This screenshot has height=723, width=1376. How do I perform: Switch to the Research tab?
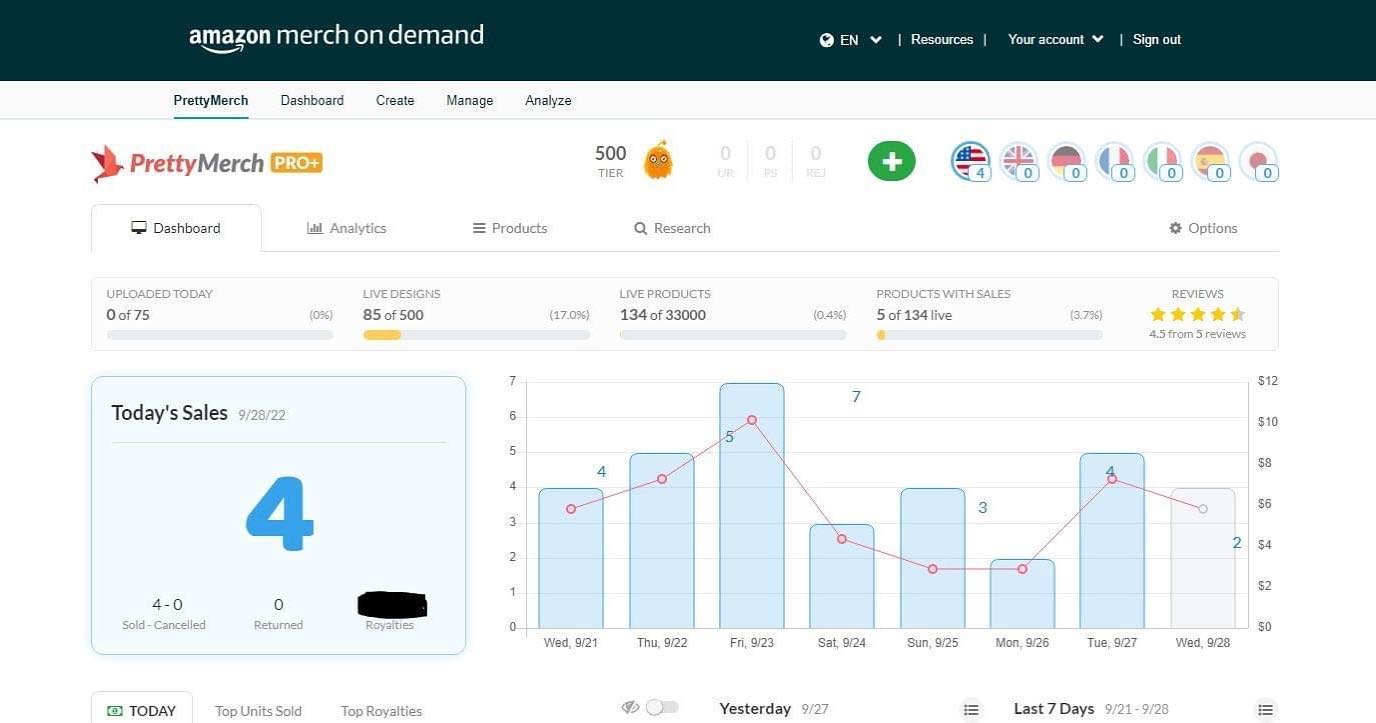tap(672, 228)
